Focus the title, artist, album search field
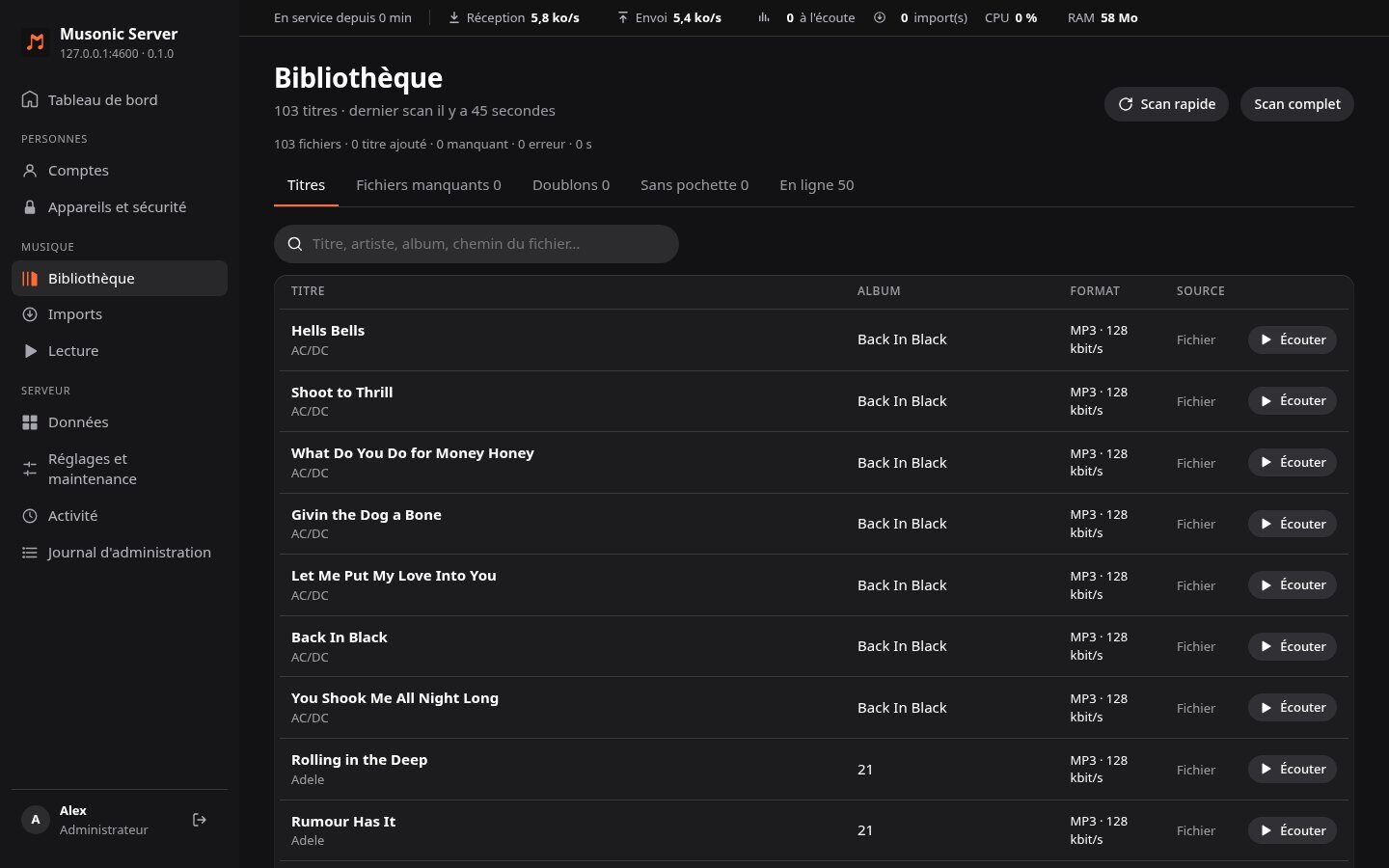This screenshot has width=1389, height=868. [x=477, y=244]
